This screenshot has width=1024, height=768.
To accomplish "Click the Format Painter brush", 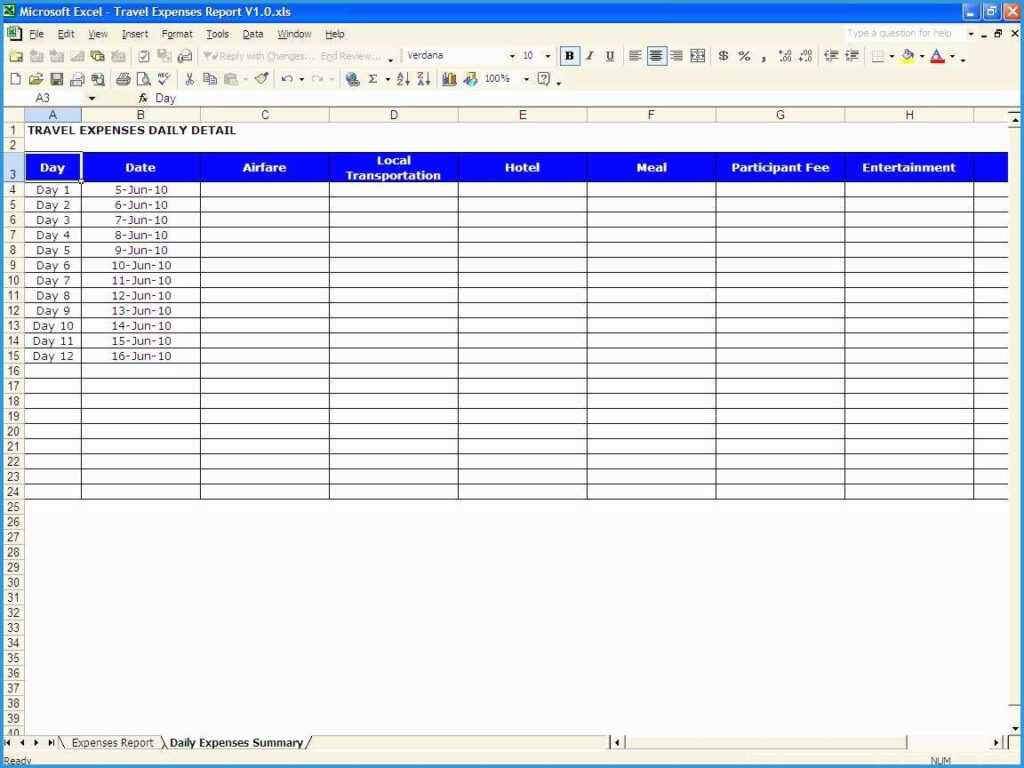I will pos(261,80).
